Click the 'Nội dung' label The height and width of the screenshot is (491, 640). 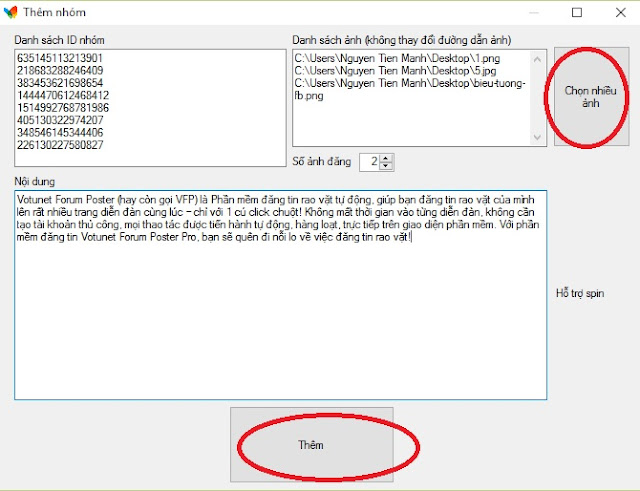coord(34,181)
